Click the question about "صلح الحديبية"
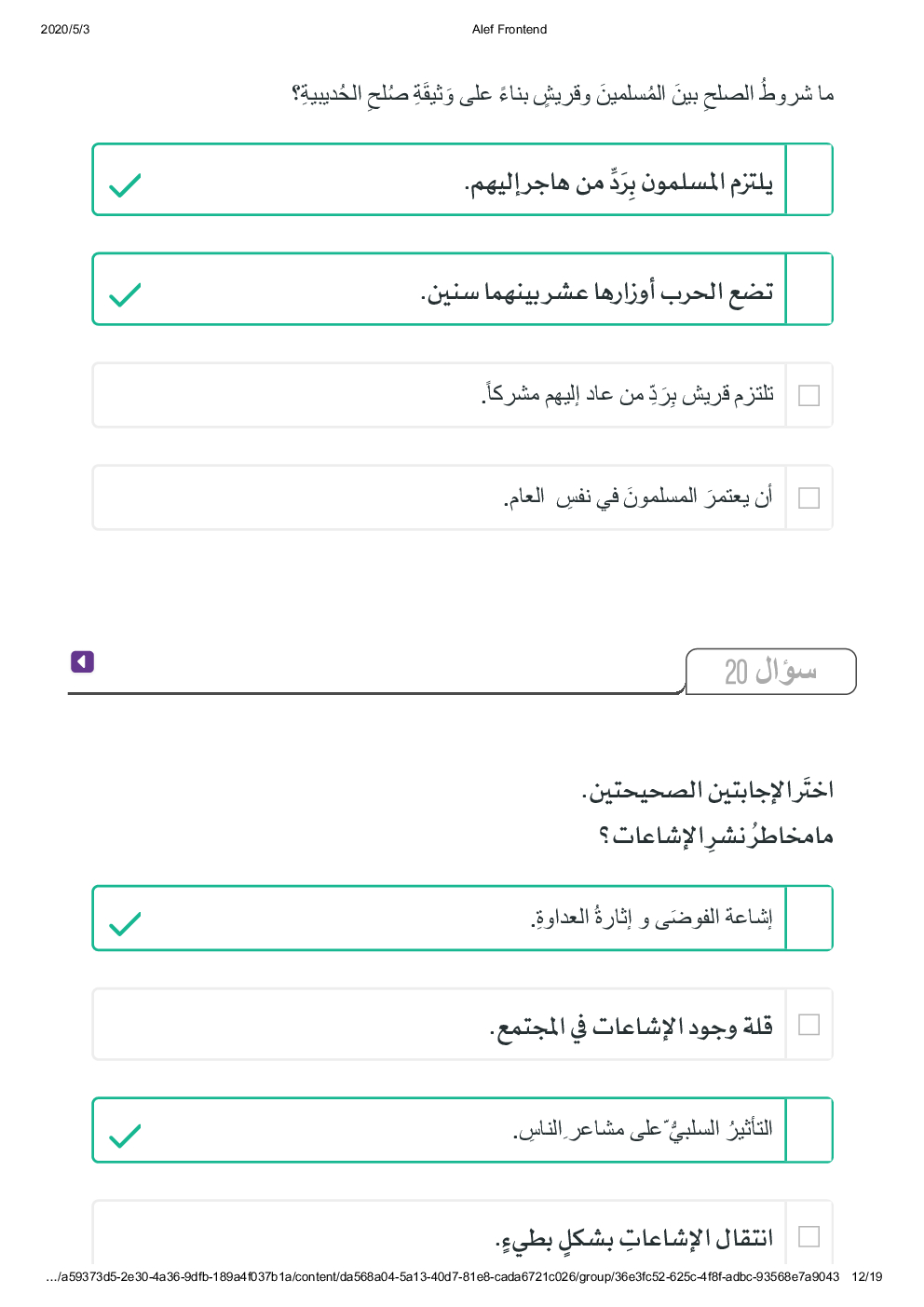This screenshot has height=1307, width=924. [x=563, y=94]
